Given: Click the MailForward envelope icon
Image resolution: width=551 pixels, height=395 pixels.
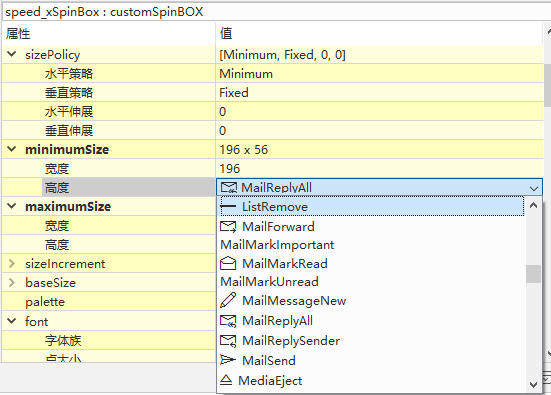Looking at the screenshot, I should click(228, 227).
